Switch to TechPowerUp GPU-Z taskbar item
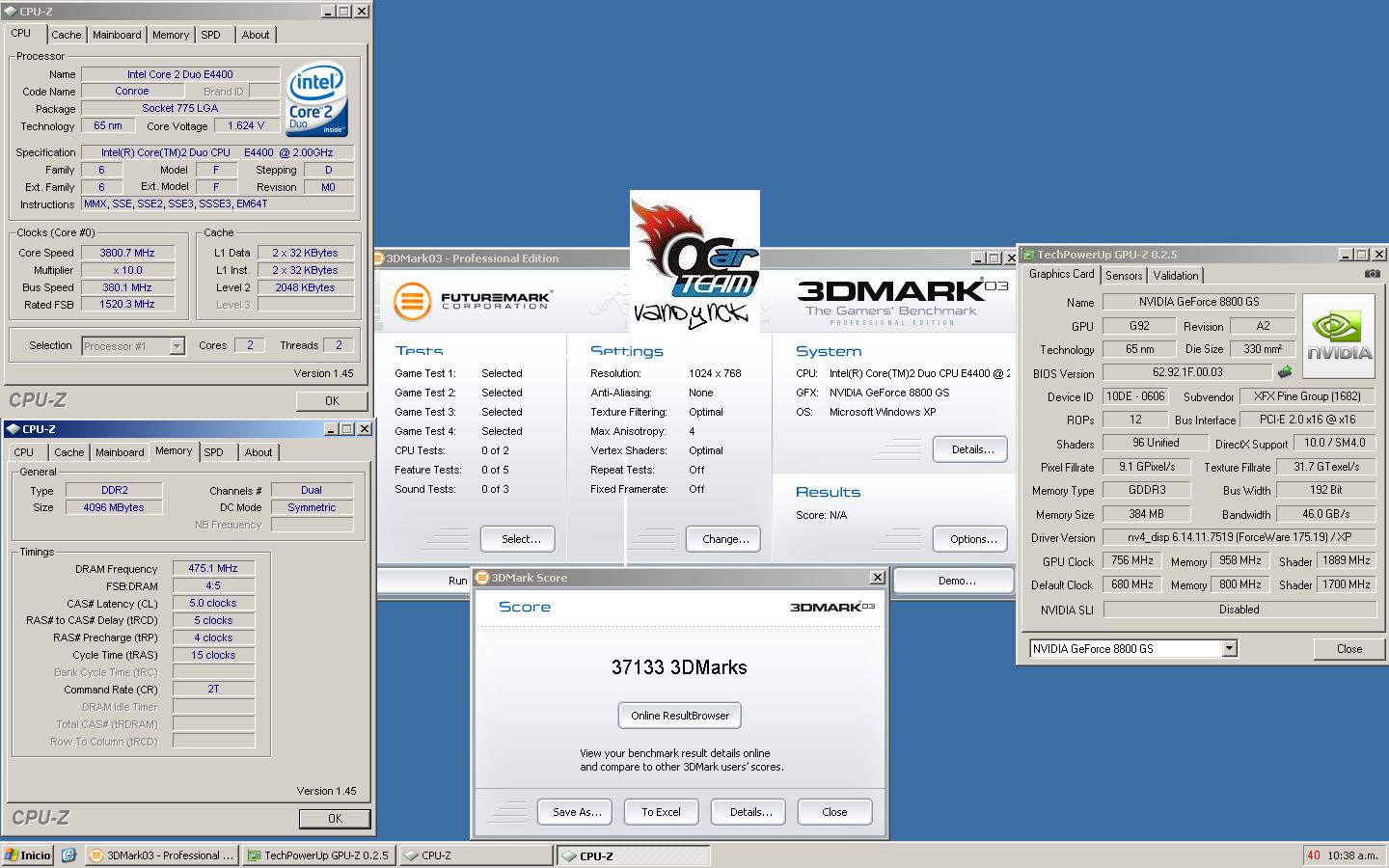The width and height of the screenshot is (1389, 868). point(318,855)
